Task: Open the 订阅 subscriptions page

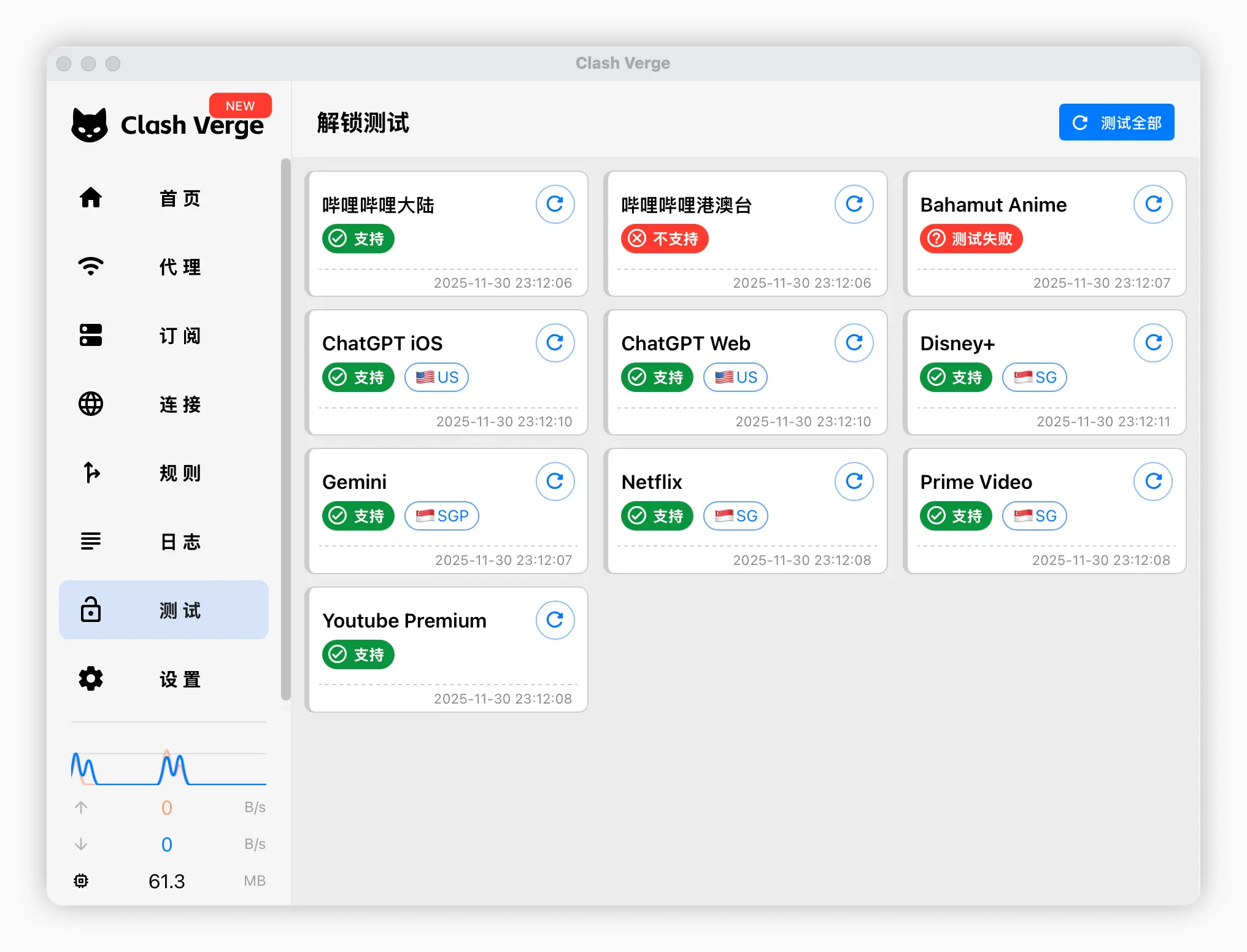Action: click(163, 336)
